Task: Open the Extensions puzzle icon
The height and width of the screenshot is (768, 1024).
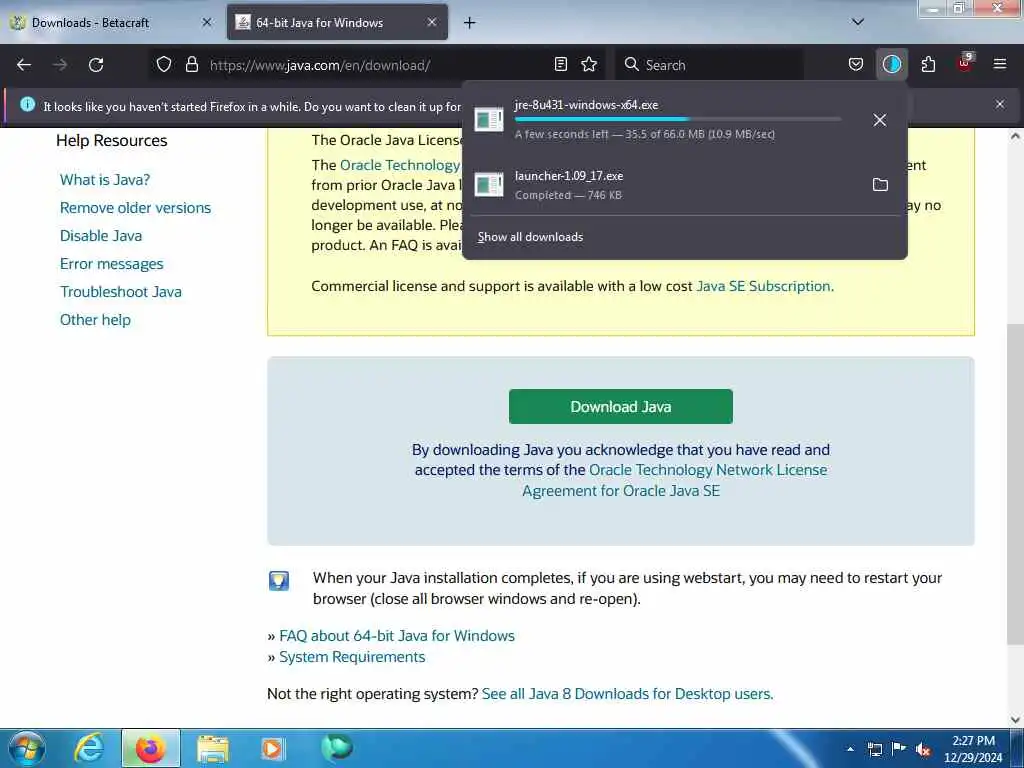Action: point(928,64)
